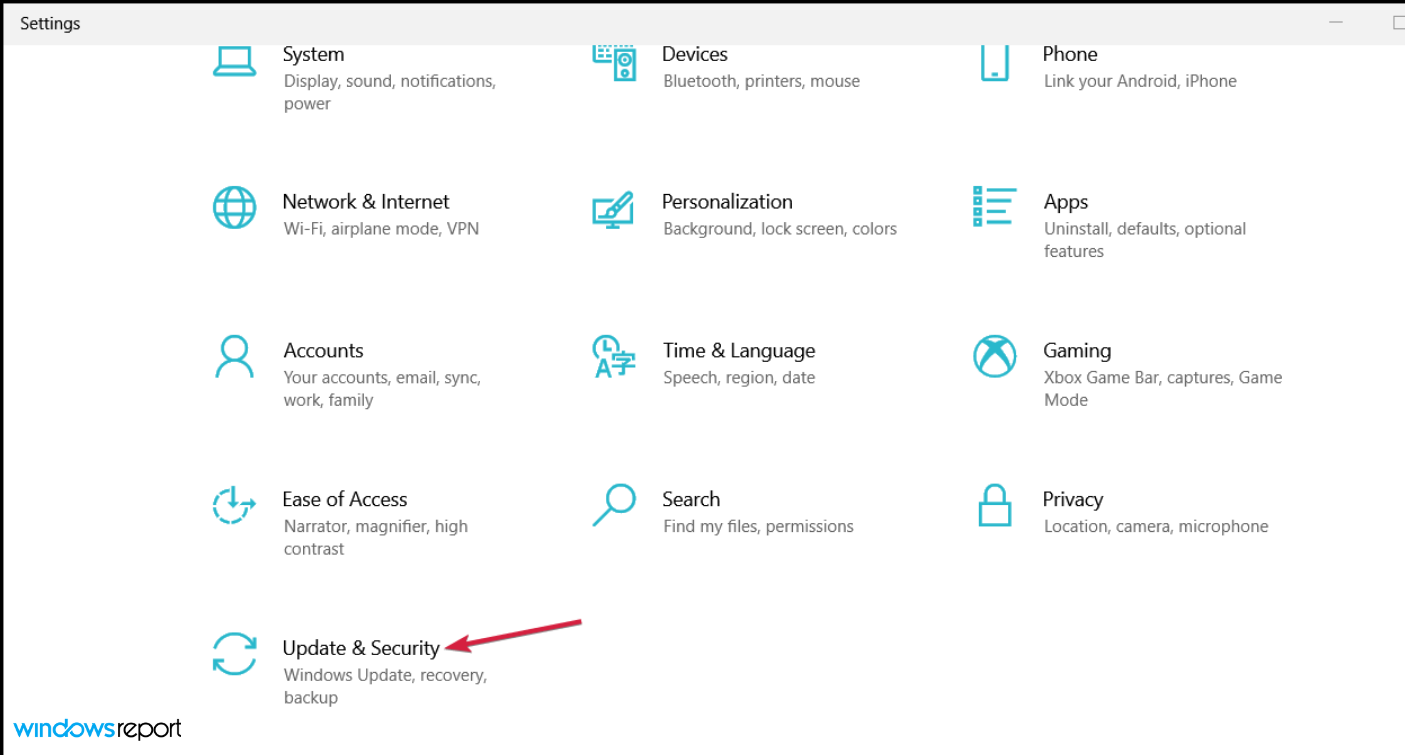Click 'Display, sound, notifications, power' description

(x=390, y=92)
